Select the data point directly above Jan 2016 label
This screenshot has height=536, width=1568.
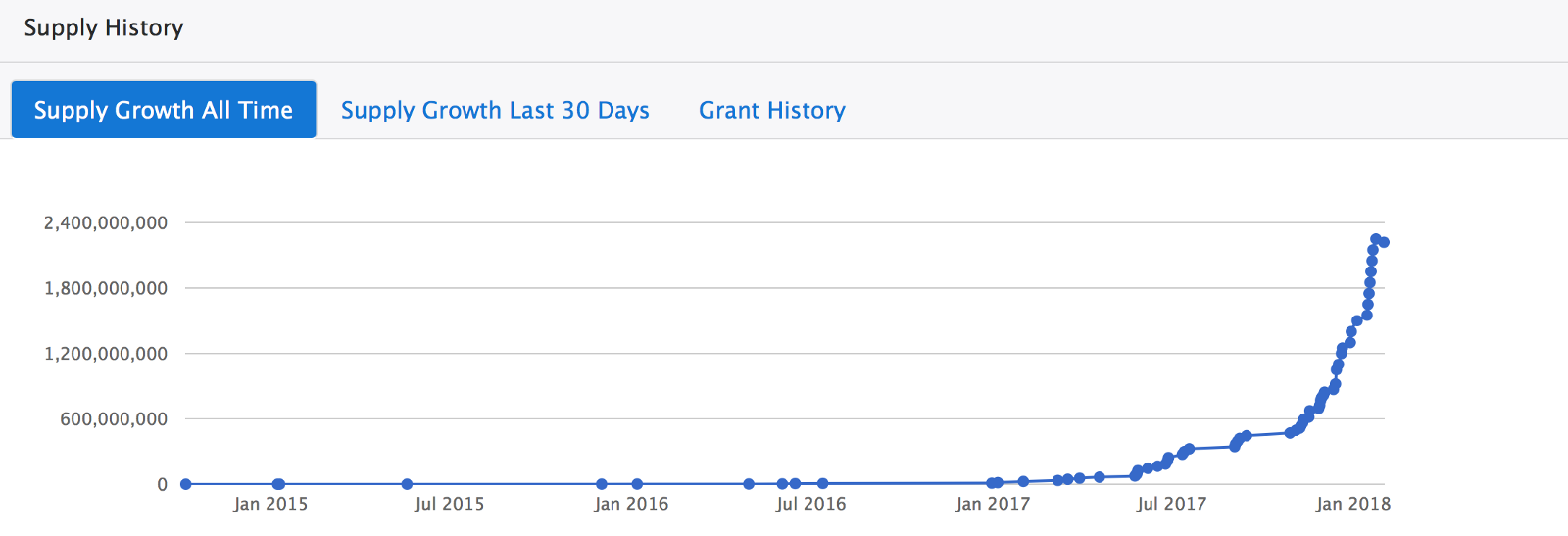click(637, 484)
